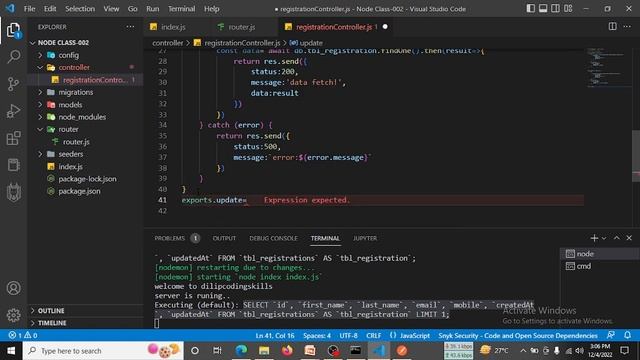Open the Terminal menu
This screenshot has width=640, height=360.
tap(182, 9)
